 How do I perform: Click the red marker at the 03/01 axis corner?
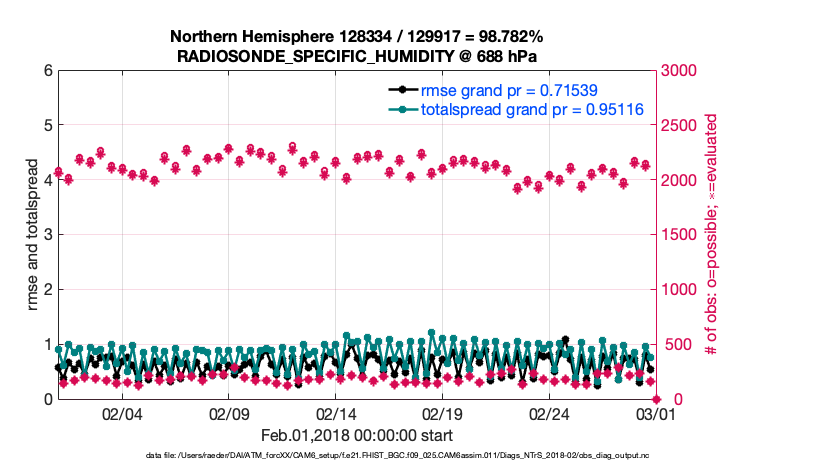(656, 399)
